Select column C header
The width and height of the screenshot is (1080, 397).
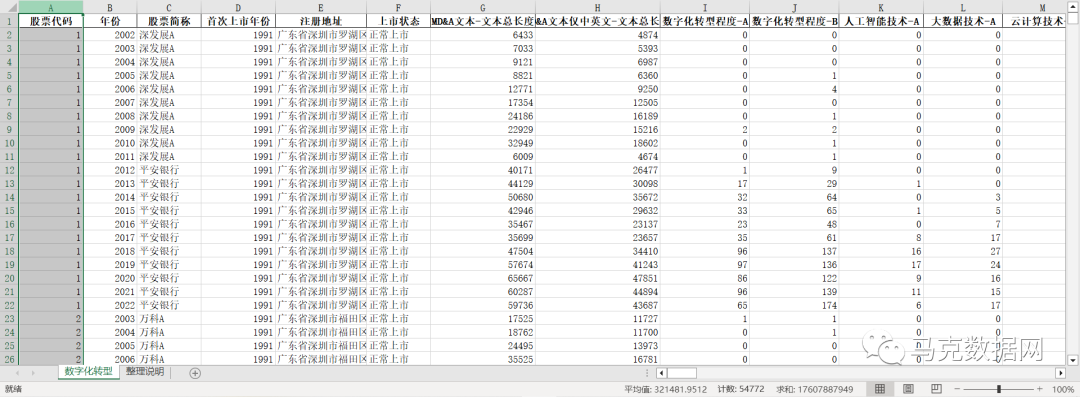click(169, 7)
